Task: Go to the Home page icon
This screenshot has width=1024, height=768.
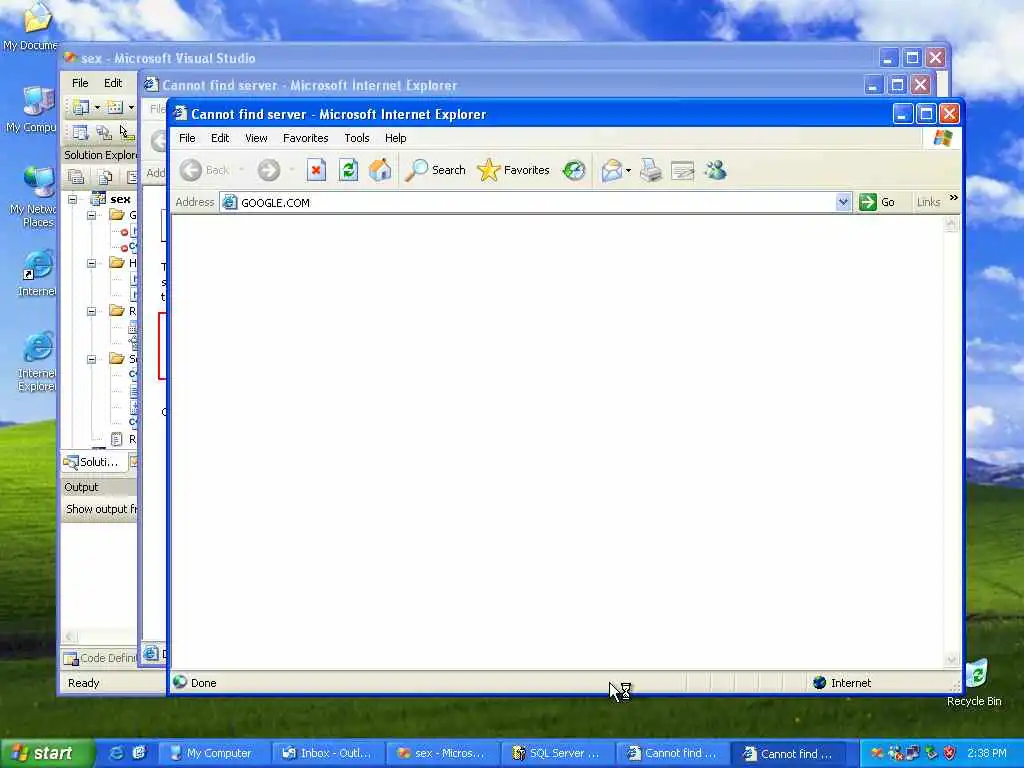Action: click(x=380, y=170)
